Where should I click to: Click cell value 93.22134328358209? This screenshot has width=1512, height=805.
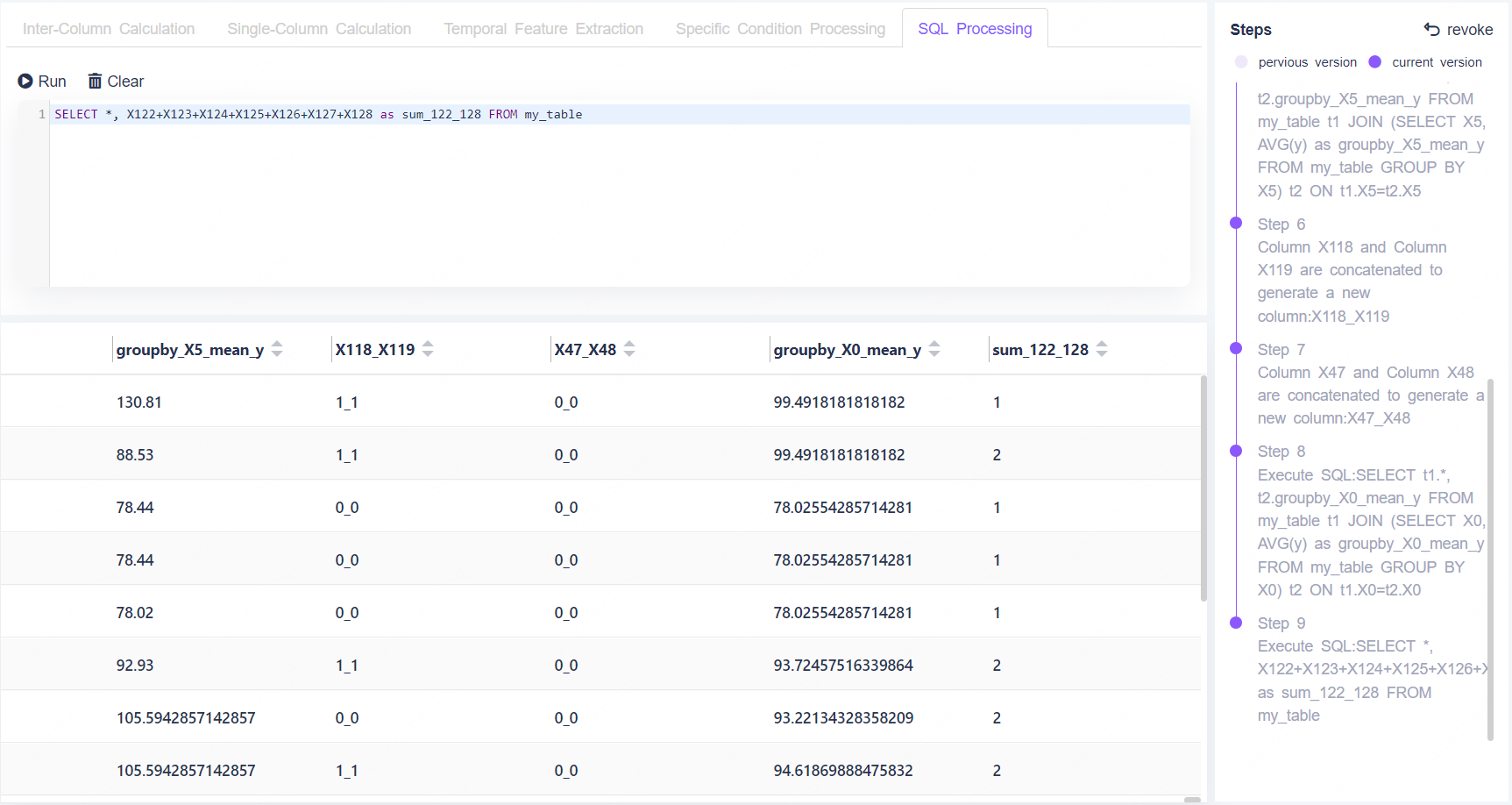(843, 718)
